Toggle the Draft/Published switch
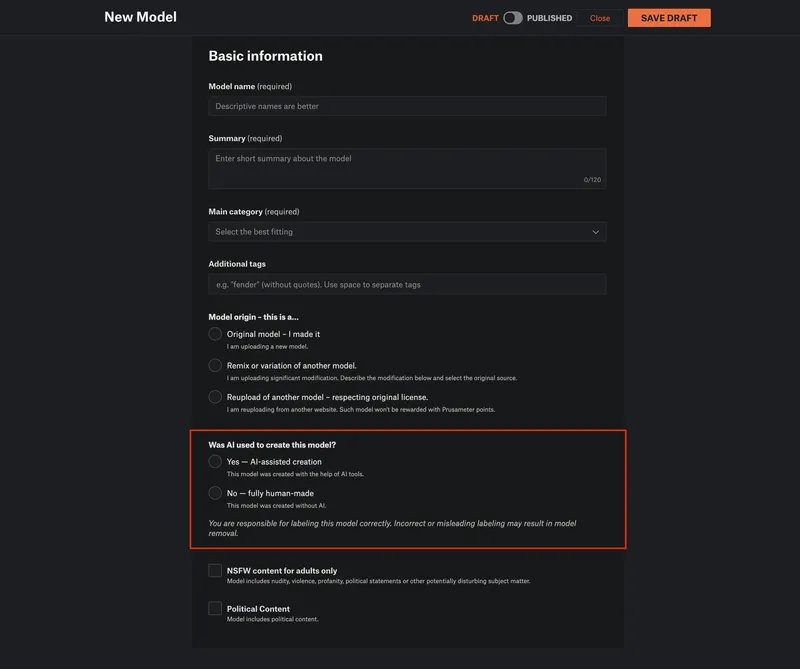This screenshot has height=669, width=800. point(512,18)
